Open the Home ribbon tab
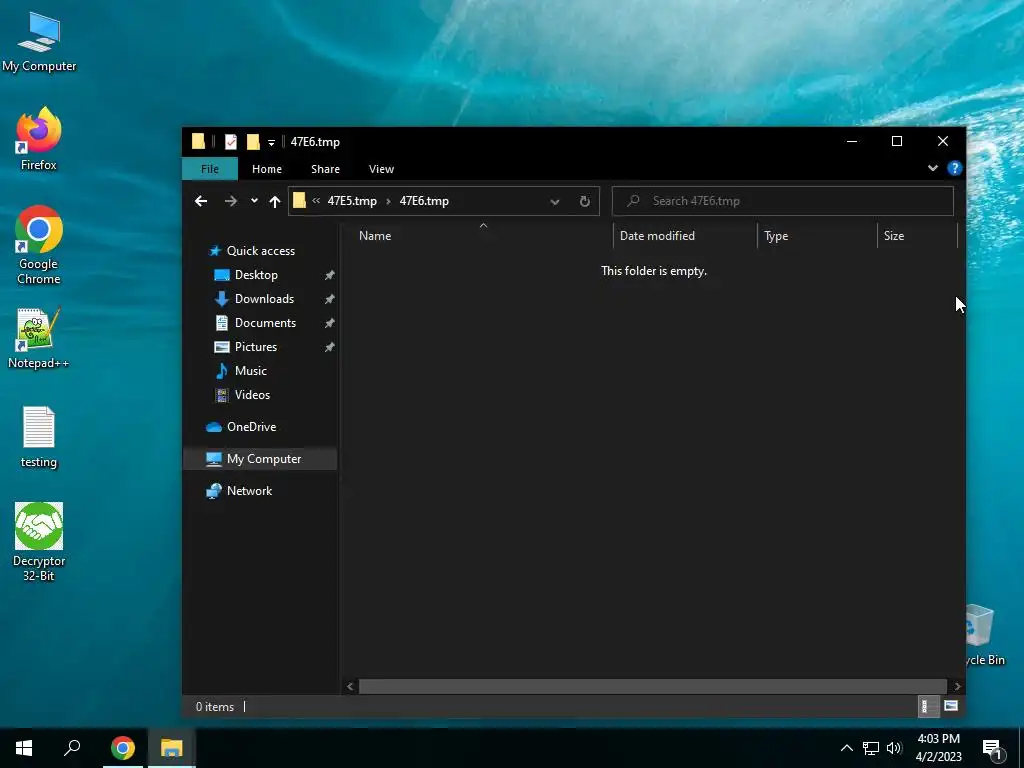 coord(266,168)
